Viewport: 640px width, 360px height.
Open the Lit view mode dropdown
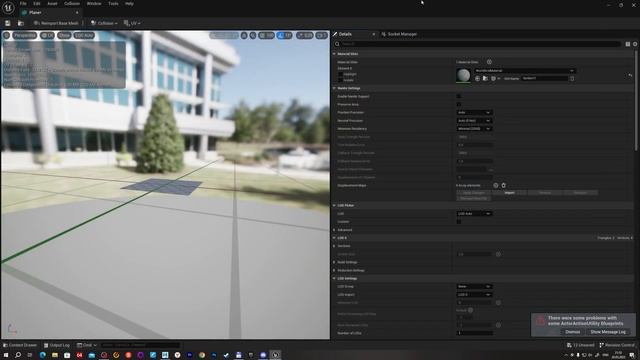(47, 36)
